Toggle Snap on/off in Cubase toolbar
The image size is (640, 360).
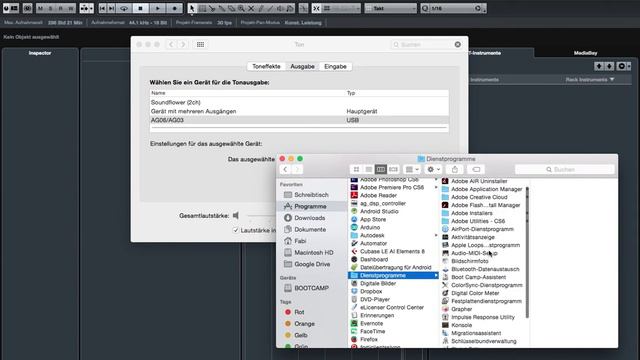click(x=316, y=8)
